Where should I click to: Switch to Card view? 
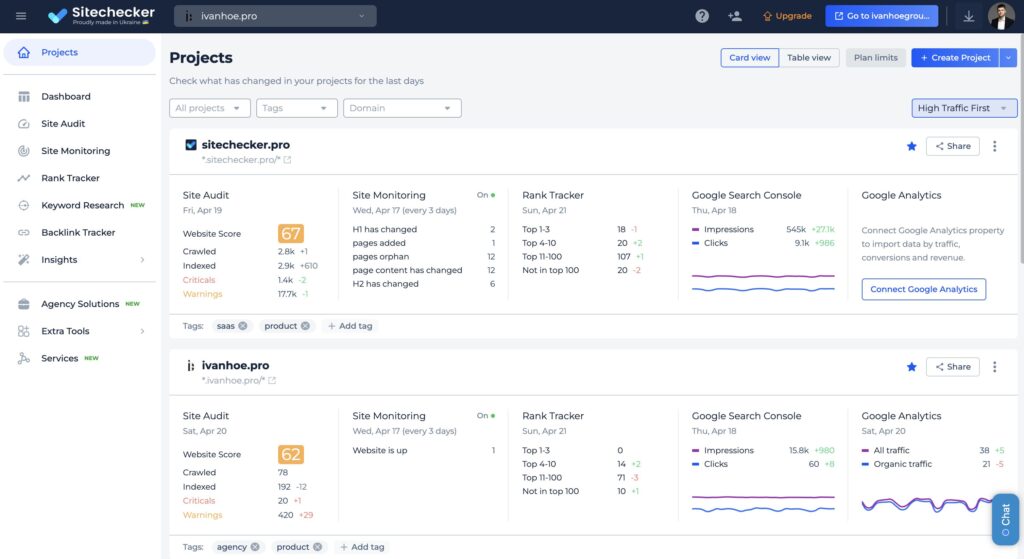coord(750,57)
